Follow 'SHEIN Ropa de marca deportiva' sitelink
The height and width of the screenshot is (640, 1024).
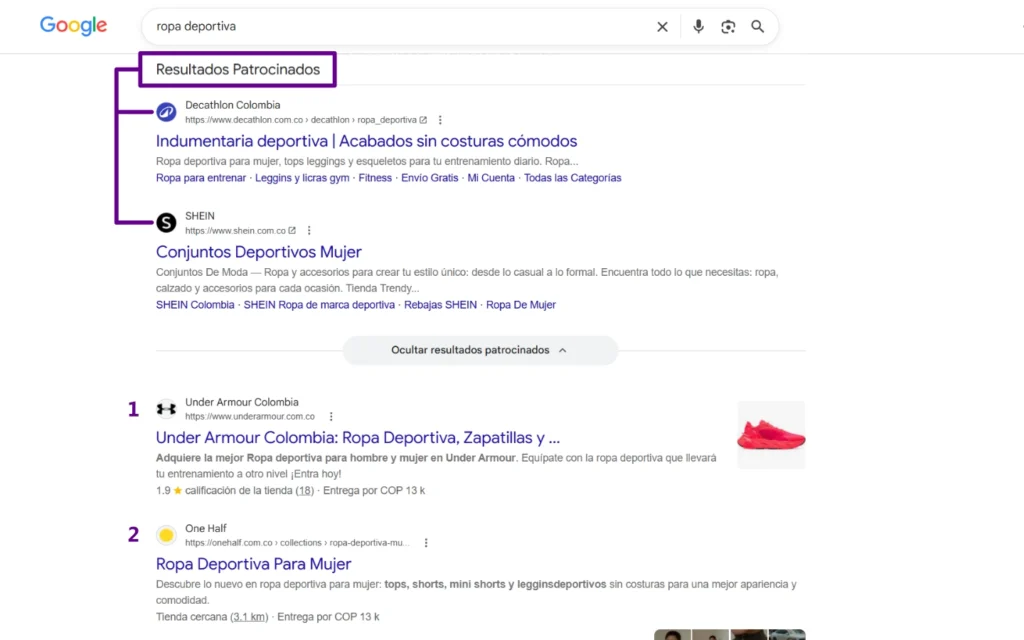click(319, 305)
